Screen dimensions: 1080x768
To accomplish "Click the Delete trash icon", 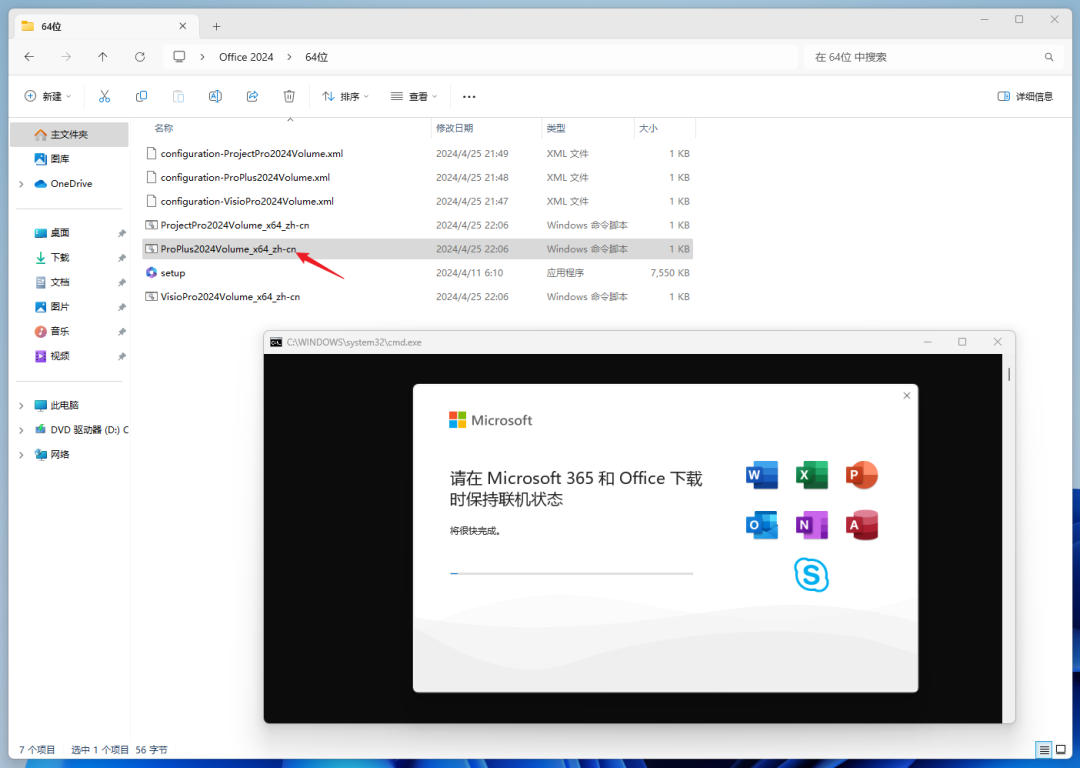I will pyautogui.click(x=289, y=96).
